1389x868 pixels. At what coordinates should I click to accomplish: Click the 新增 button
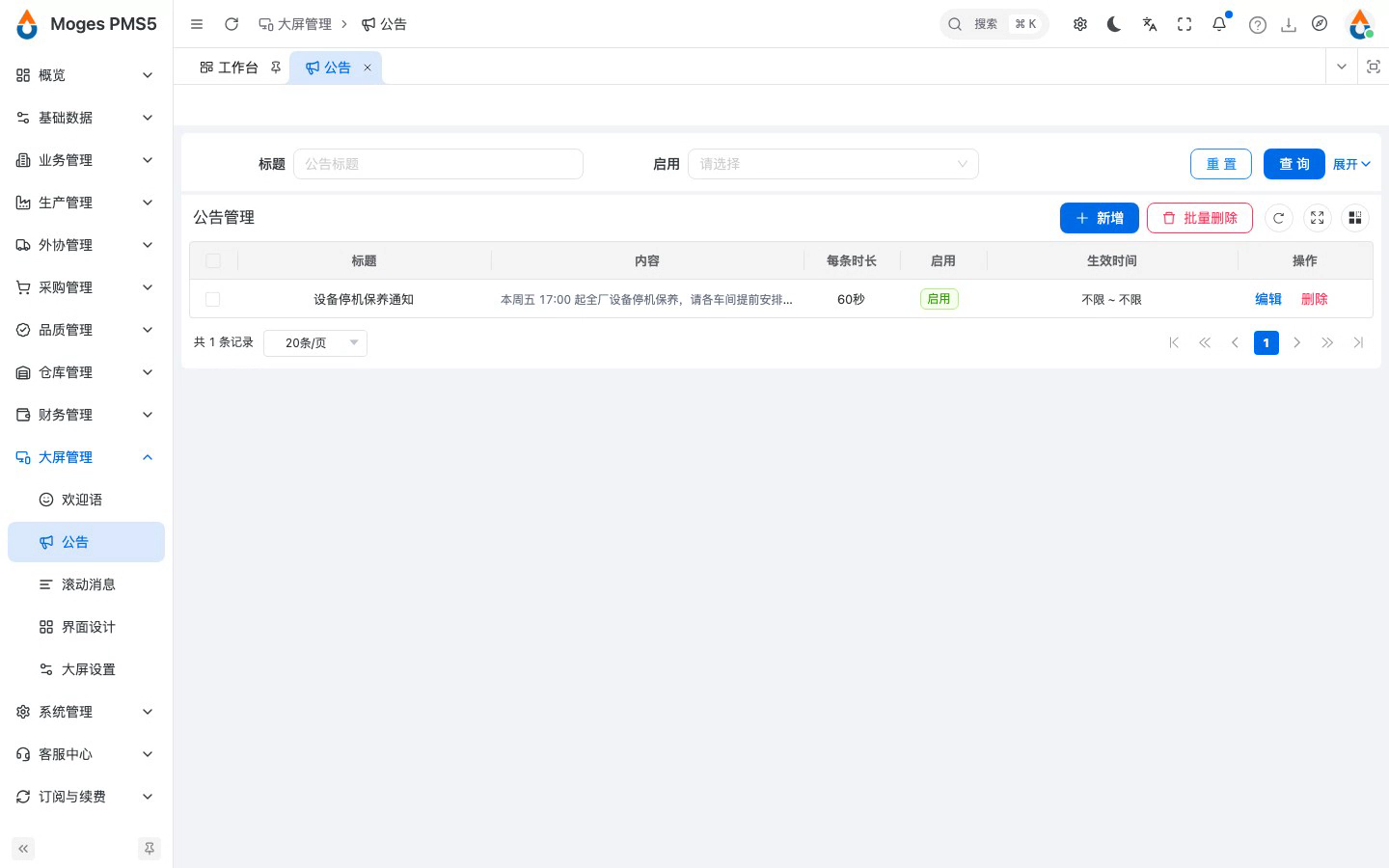pos(1100,218)
